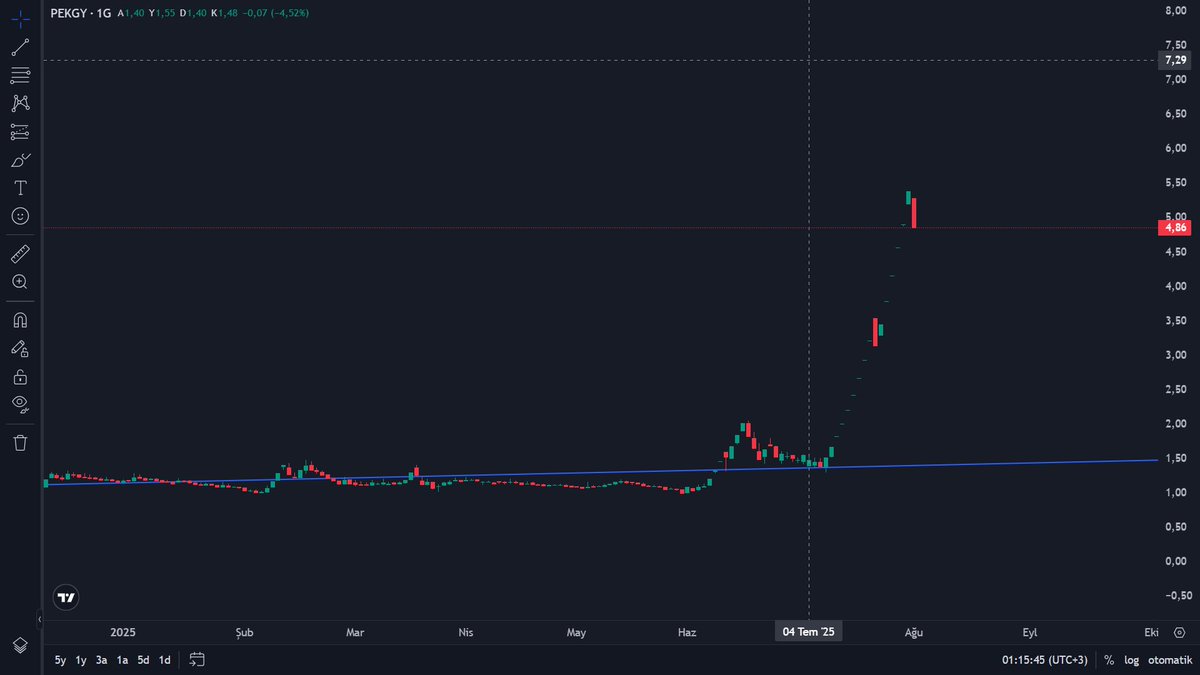Image resolution: width=1200 pixels, height=675 pixels.
Task: Select the 1y time range
Action: tap(81, 660)
